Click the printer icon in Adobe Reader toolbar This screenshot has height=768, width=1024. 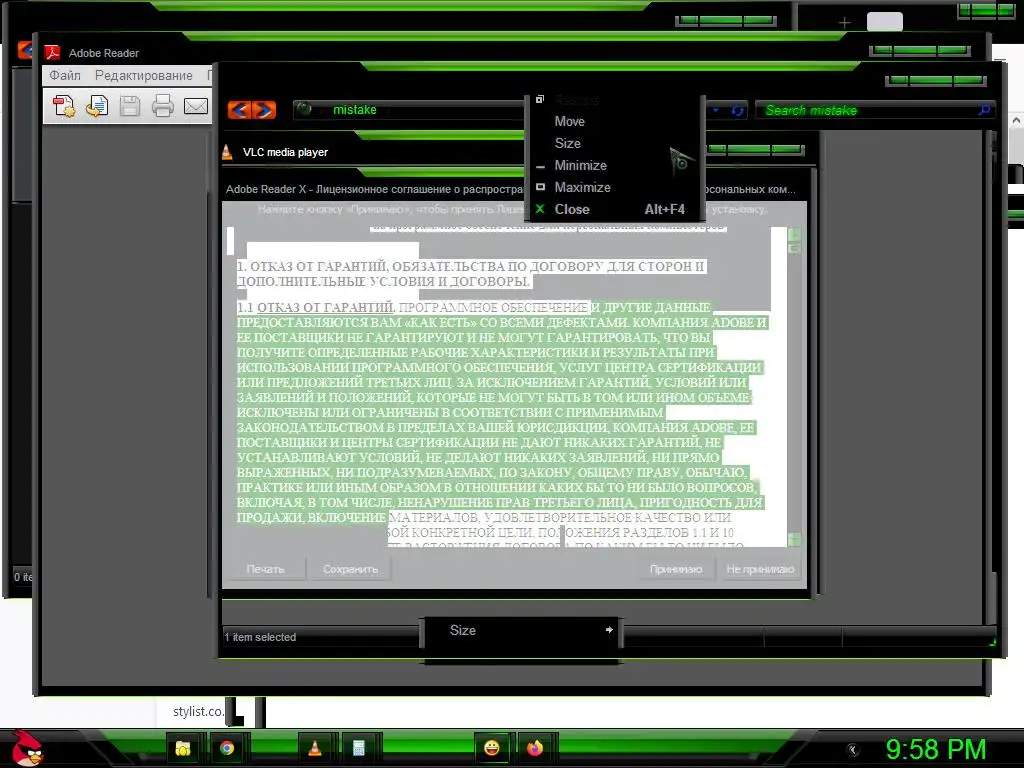pos(163,106)
